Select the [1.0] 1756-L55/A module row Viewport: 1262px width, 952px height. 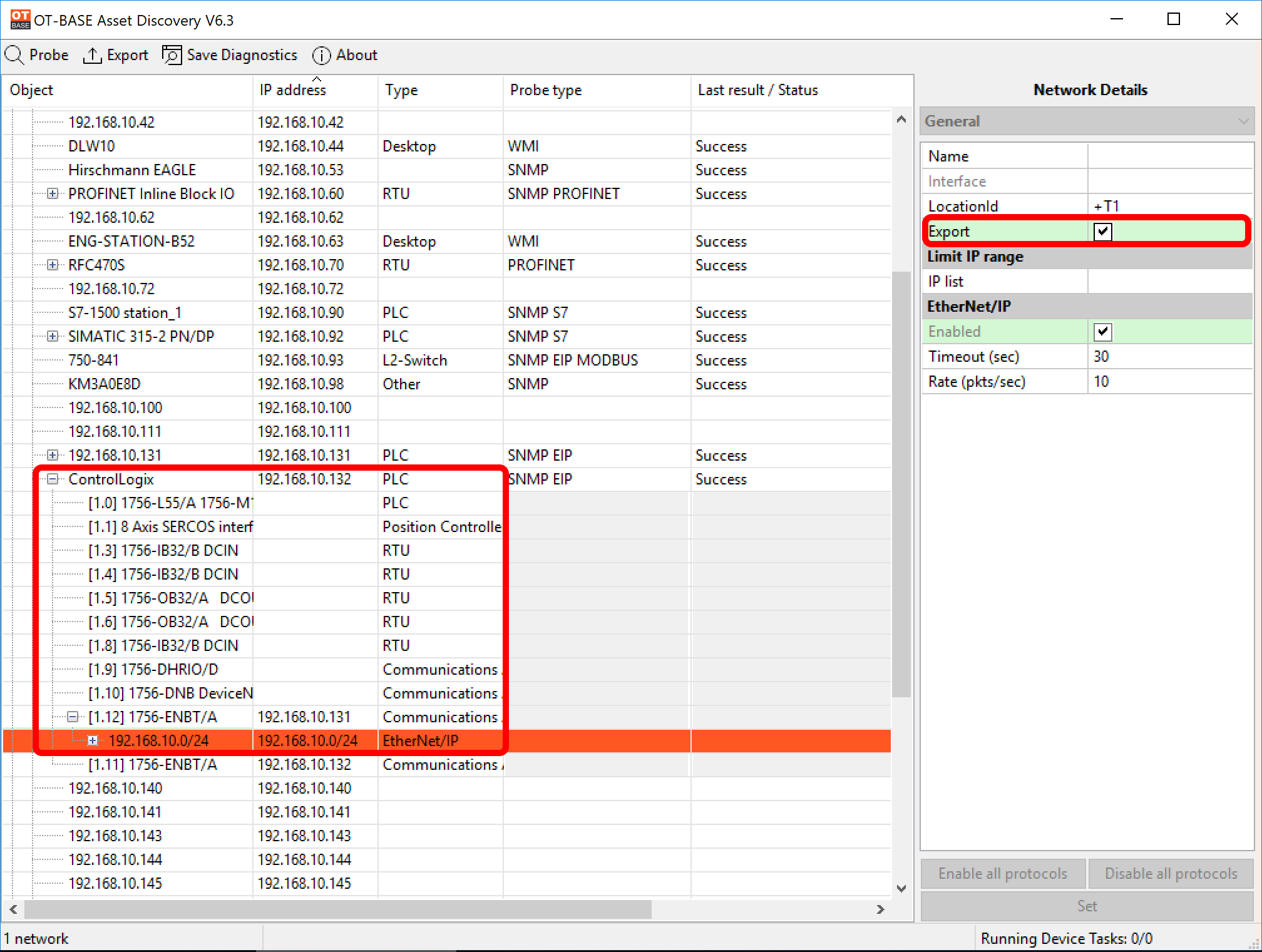pos(447,503)
